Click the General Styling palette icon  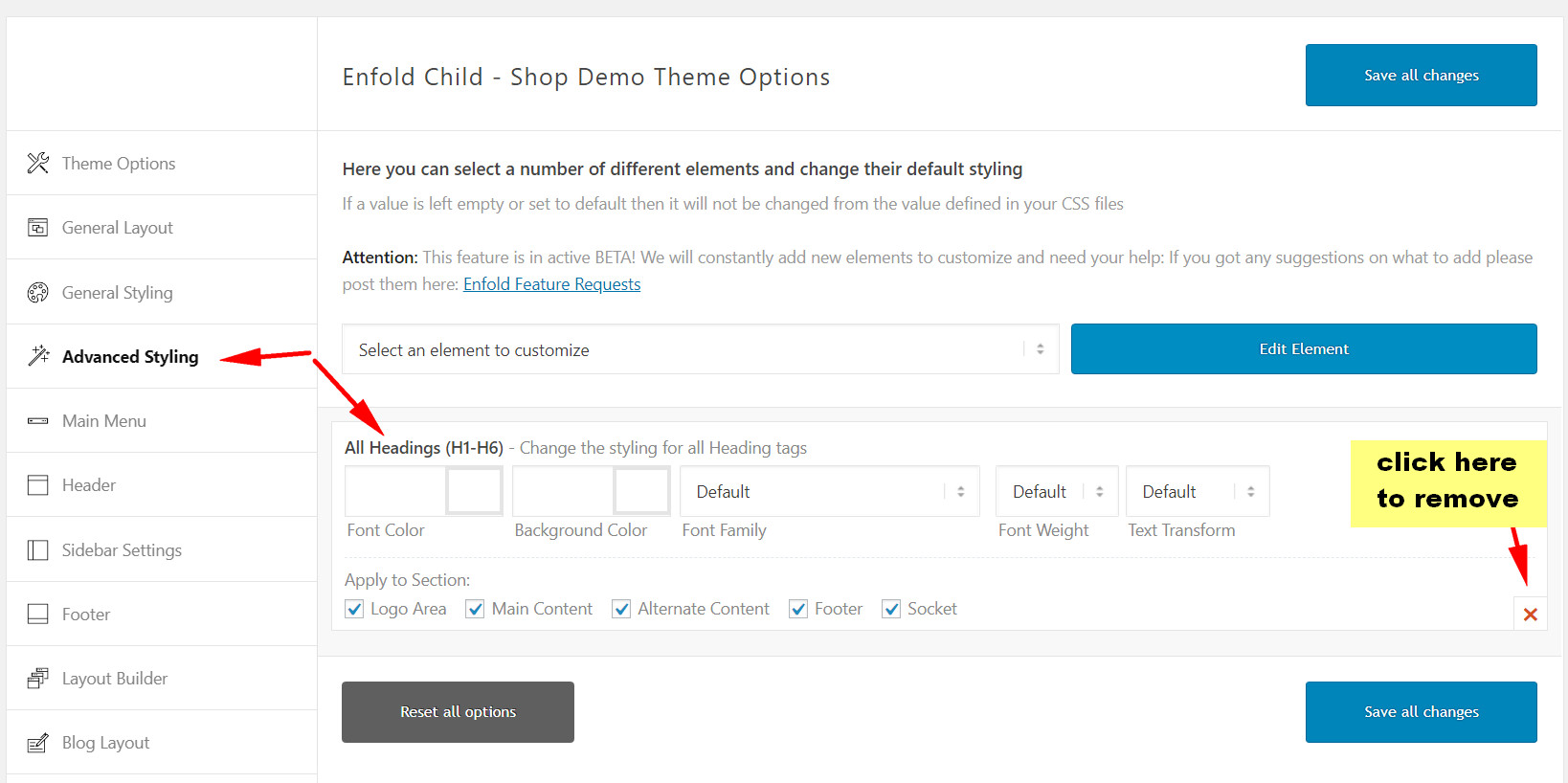pyautogui.click(x=38, y=293)
